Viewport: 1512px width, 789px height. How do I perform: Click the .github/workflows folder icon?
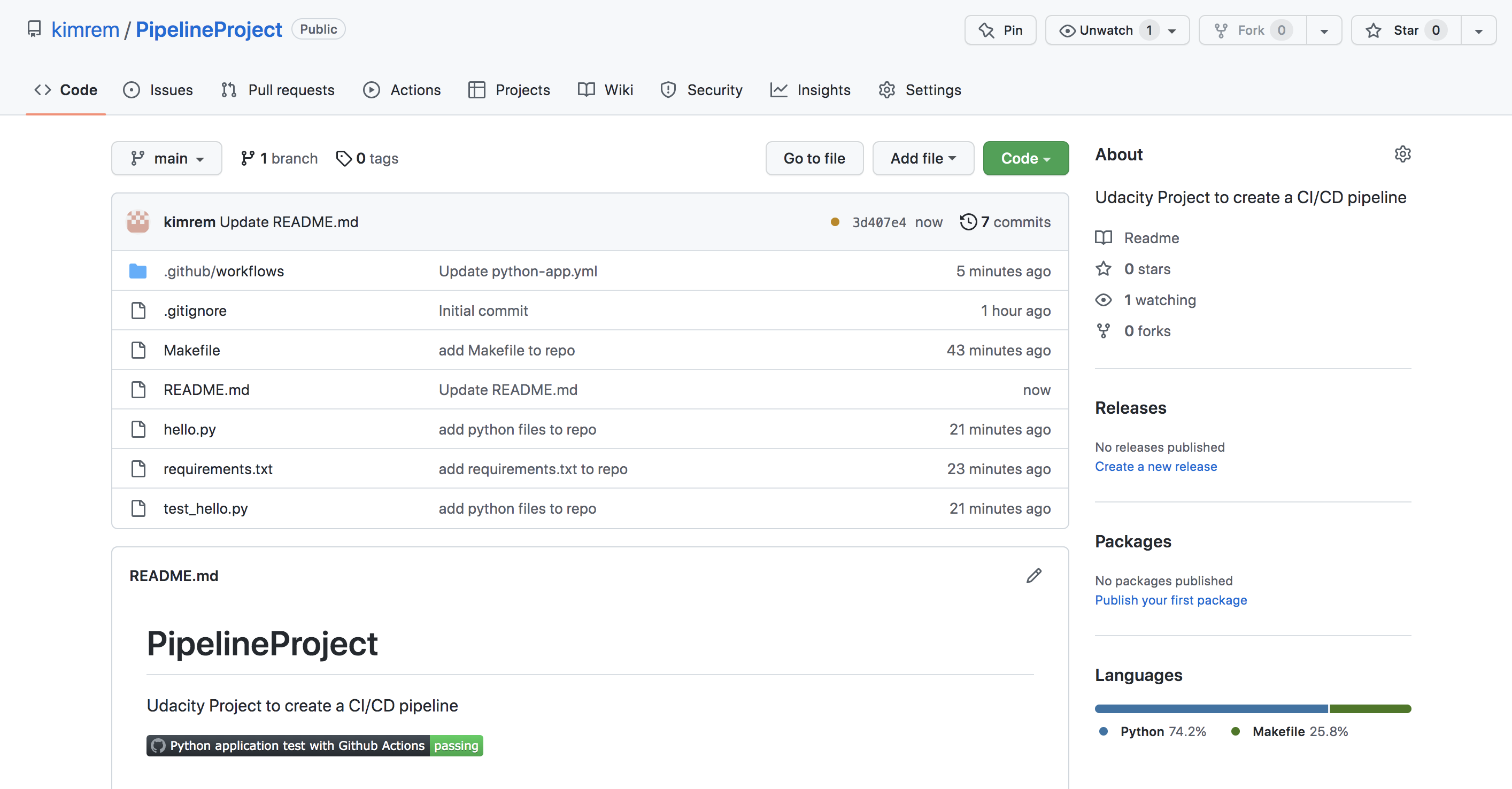click(x=138, y=271)
